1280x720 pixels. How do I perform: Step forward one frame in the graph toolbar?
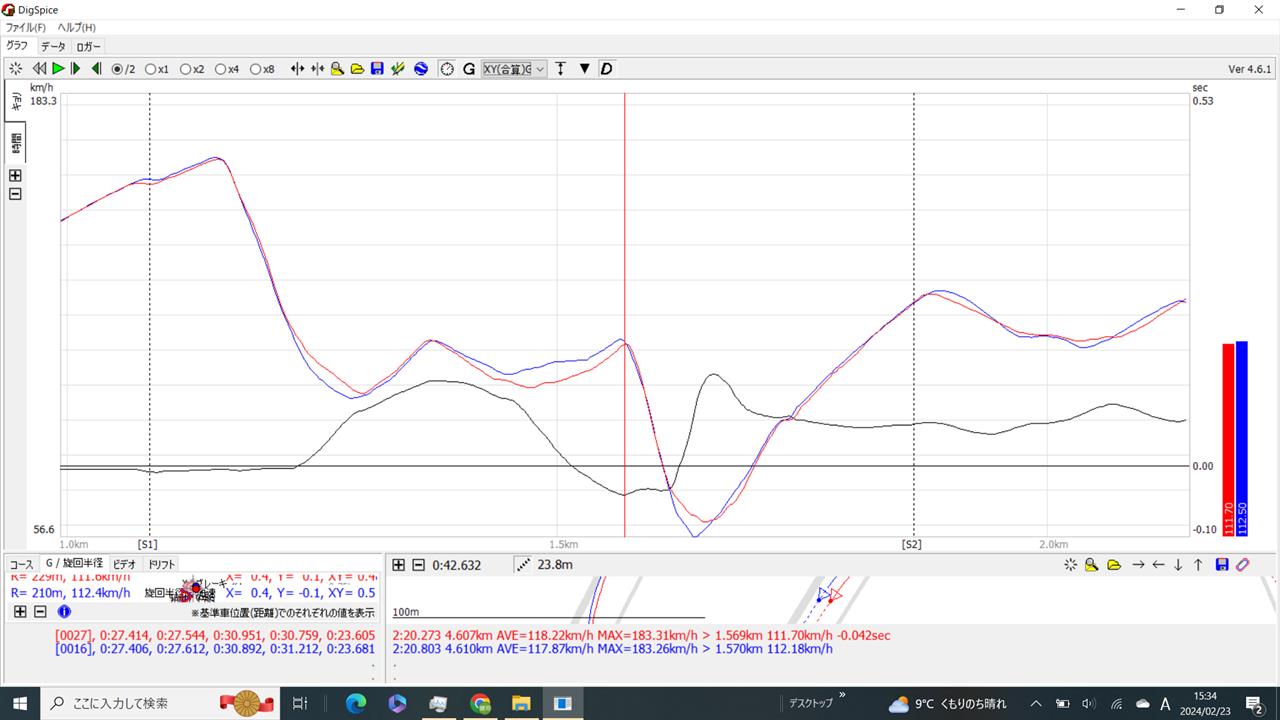tap(75, 69)
